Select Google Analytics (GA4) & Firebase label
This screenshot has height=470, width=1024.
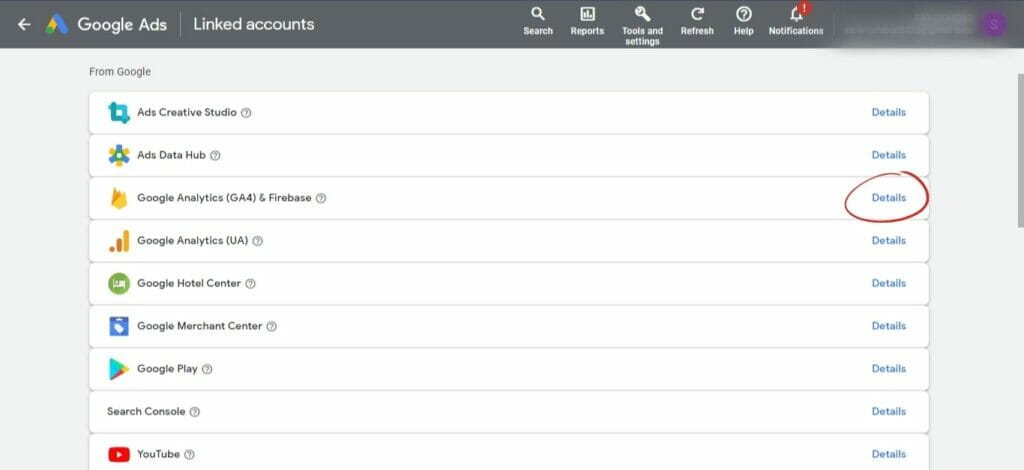click(x=224, y=198)
